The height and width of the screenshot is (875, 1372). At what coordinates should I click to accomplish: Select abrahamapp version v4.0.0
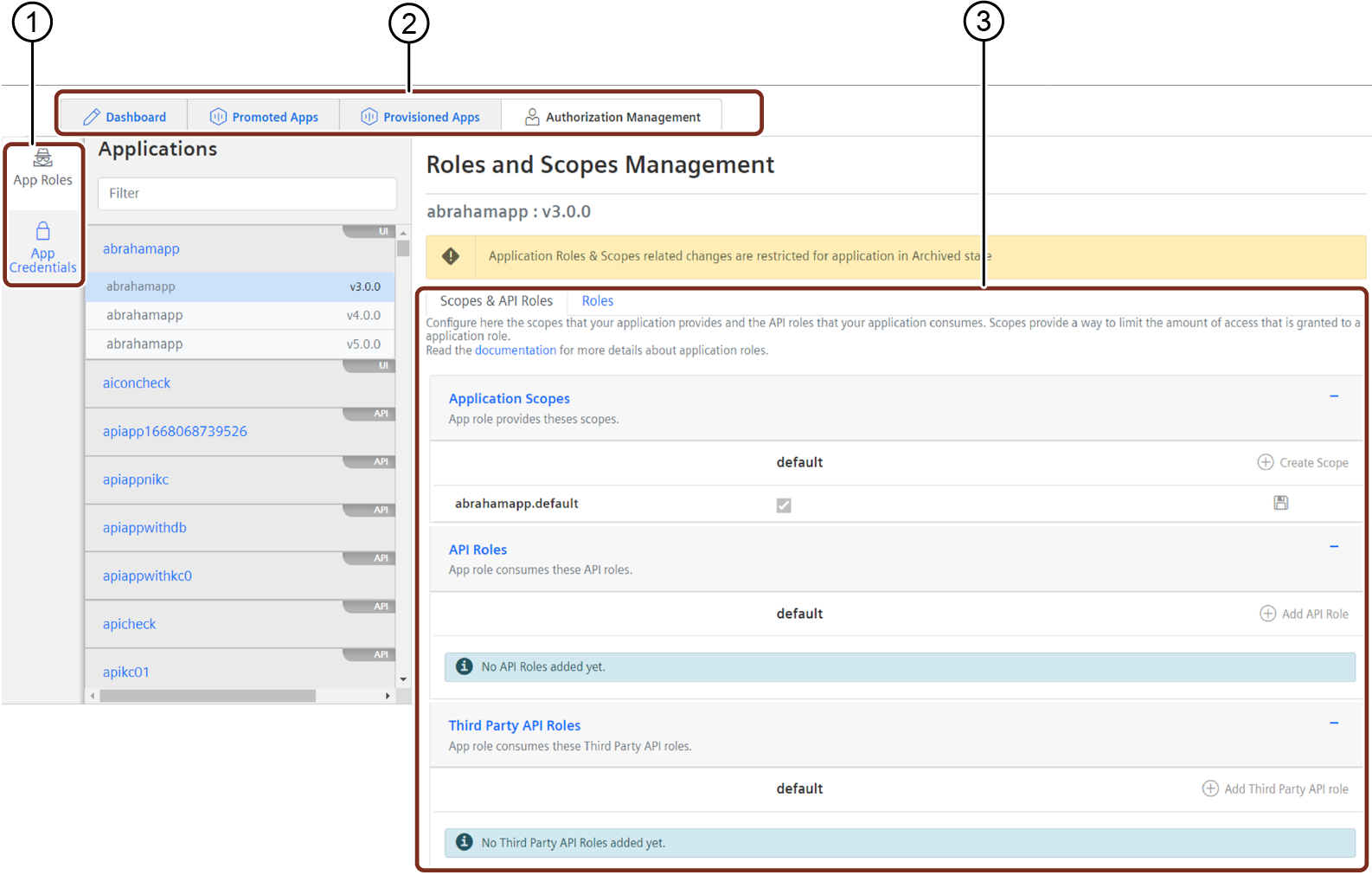coord(240,315)
